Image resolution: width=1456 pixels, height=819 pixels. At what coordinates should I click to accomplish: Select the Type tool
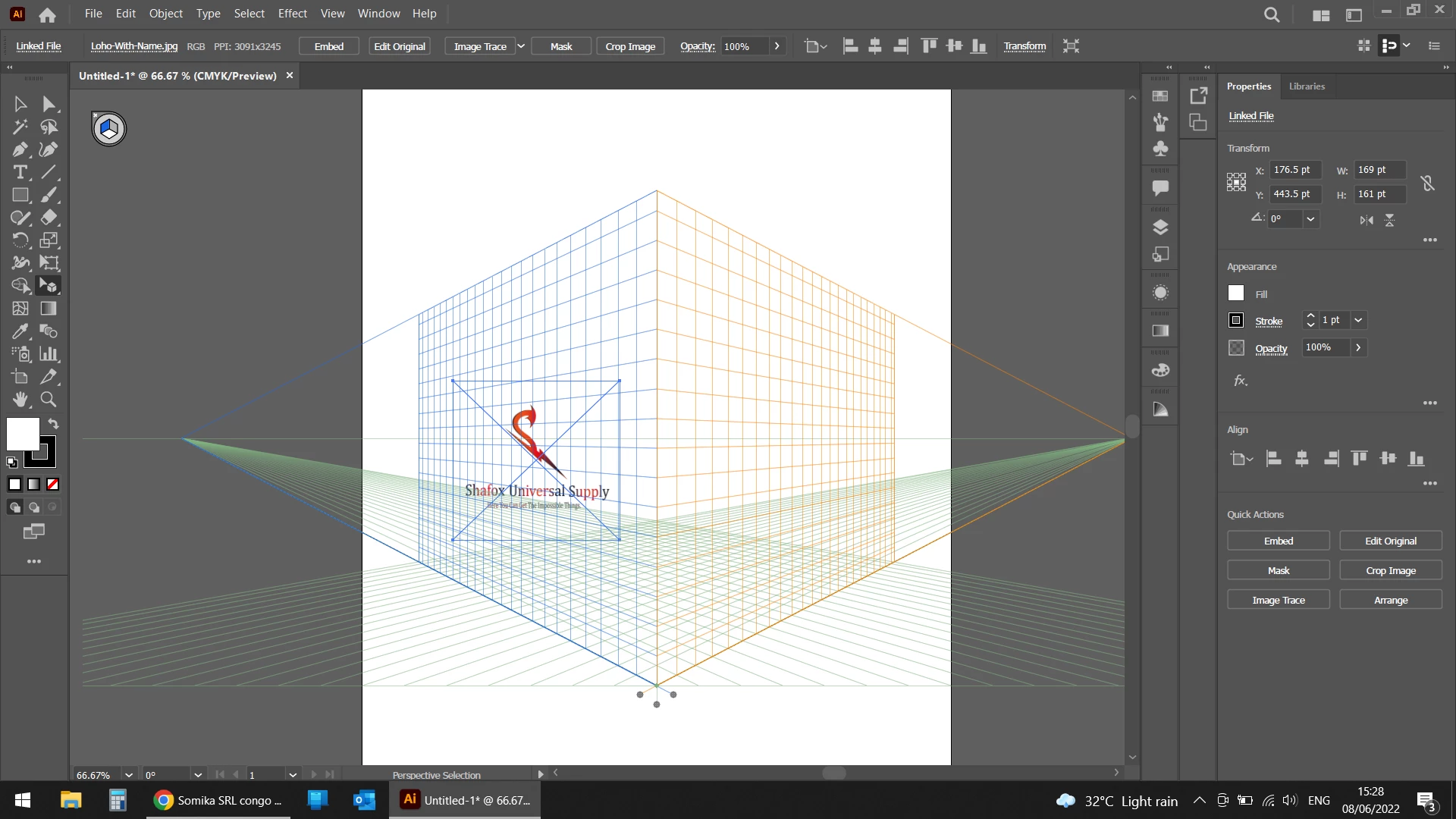[x=20, y=172]
